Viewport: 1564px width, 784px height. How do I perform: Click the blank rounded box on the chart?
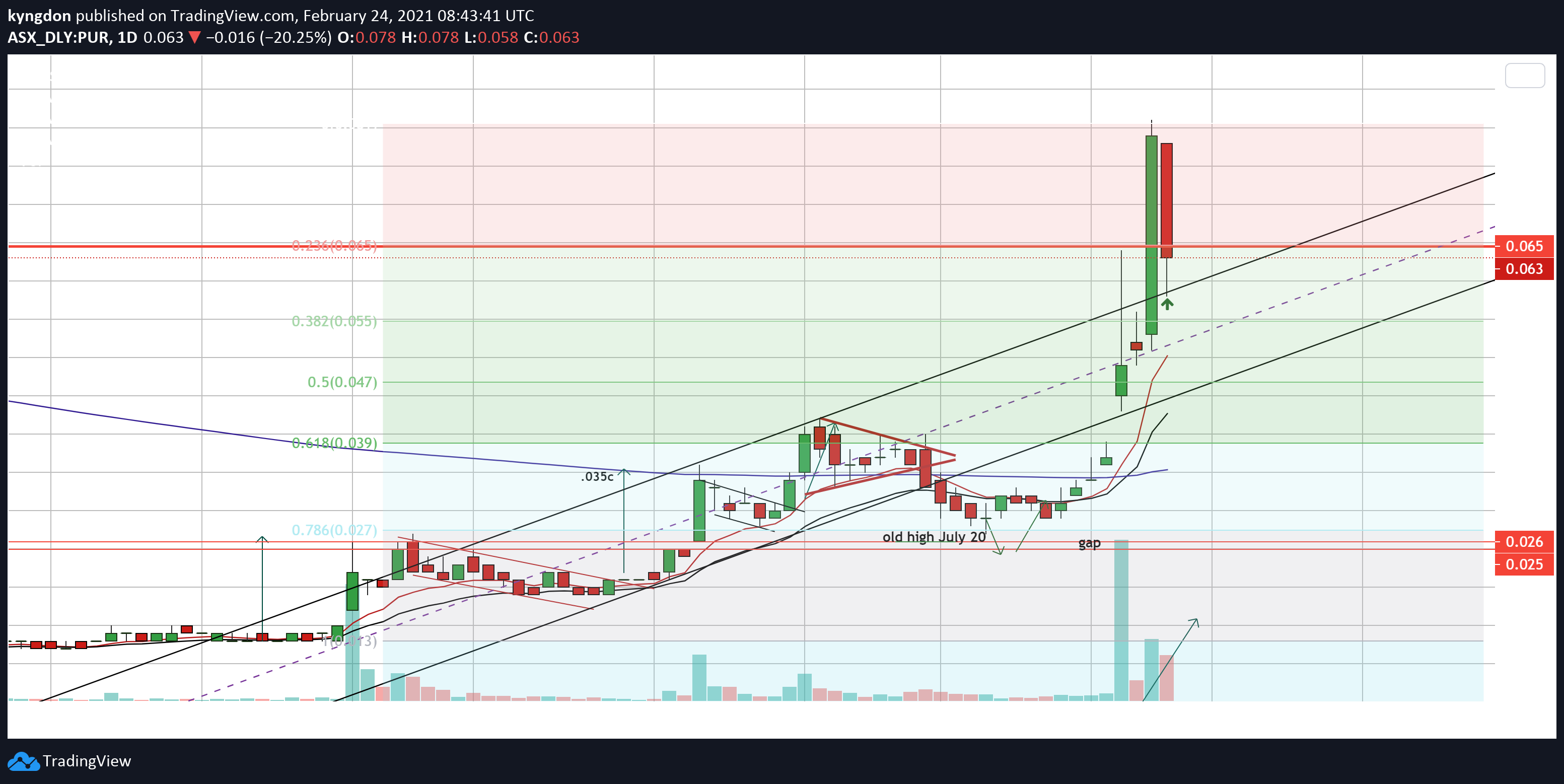pyautogui.click(x=1525, y=76)
